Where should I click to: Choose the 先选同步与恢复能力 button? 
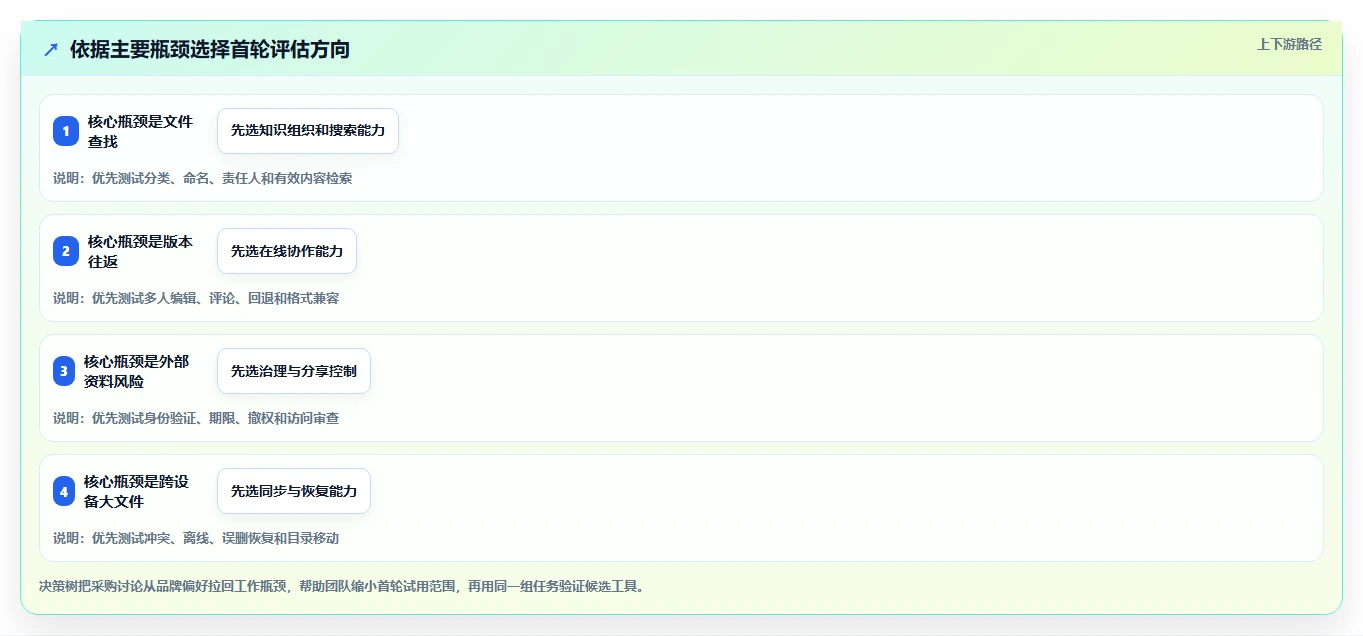tap(294, 491)
